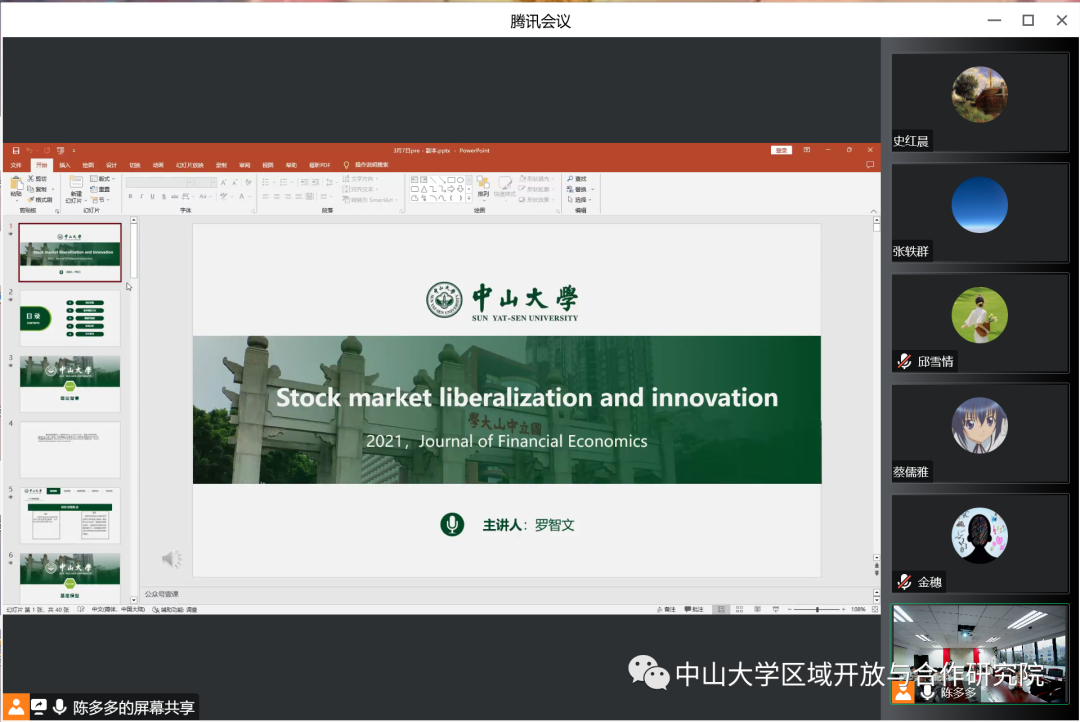Toggle Bold formatting in the font group

click(130, 196)
